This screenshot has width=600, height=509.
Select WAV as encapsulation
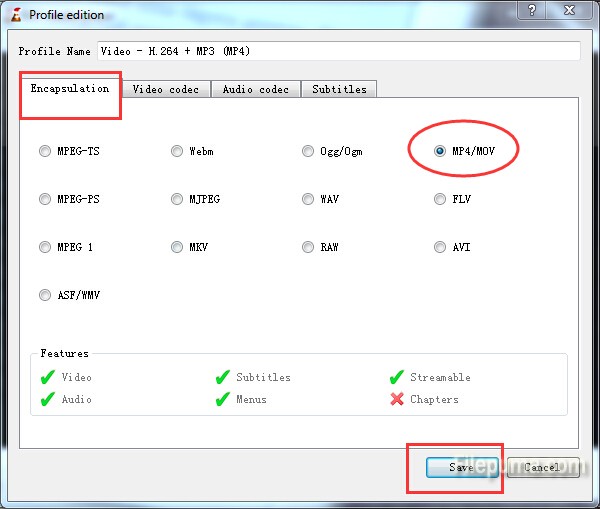309,199
